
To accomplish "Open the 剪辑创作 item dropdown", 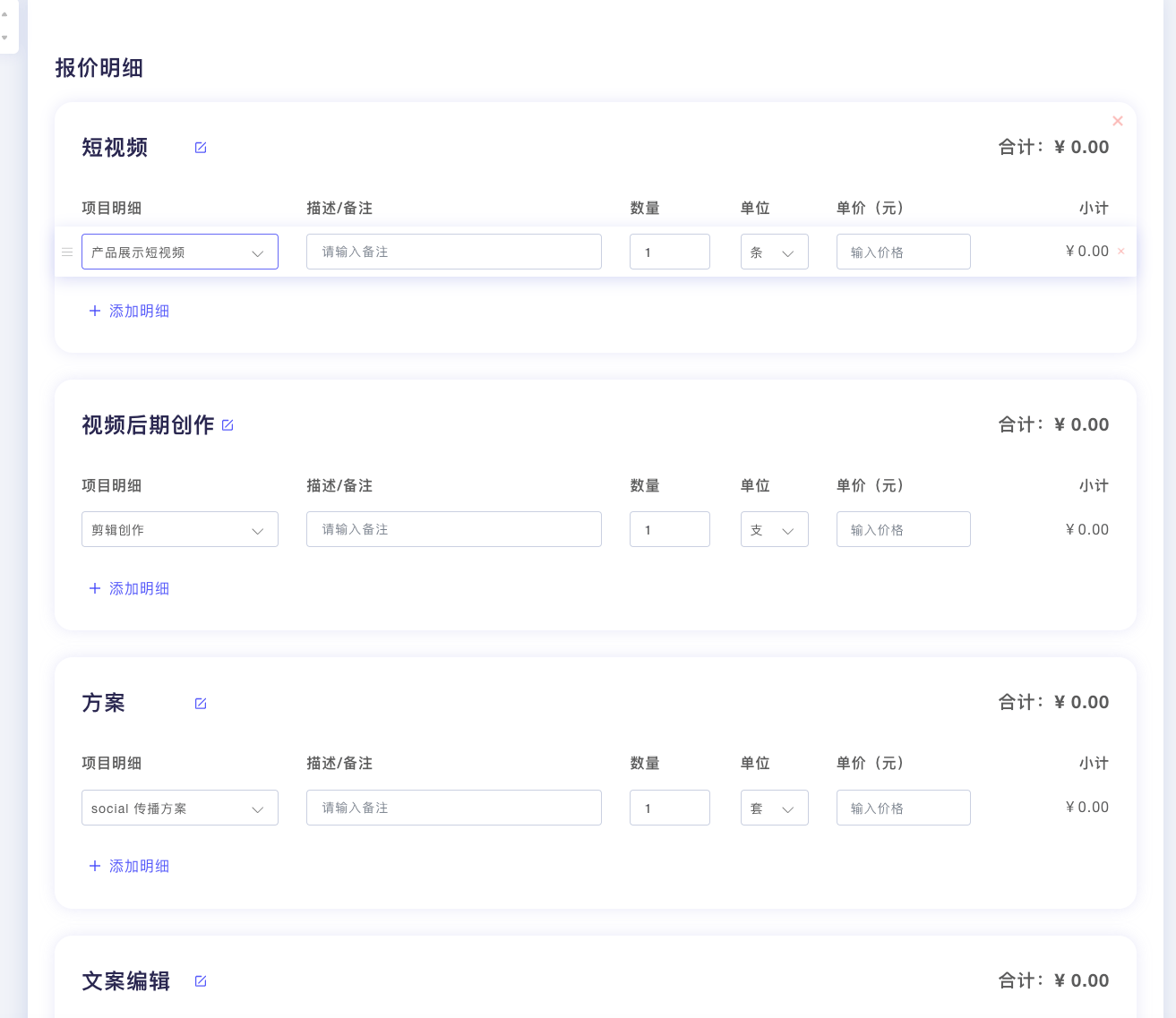I will pos(180,529).
